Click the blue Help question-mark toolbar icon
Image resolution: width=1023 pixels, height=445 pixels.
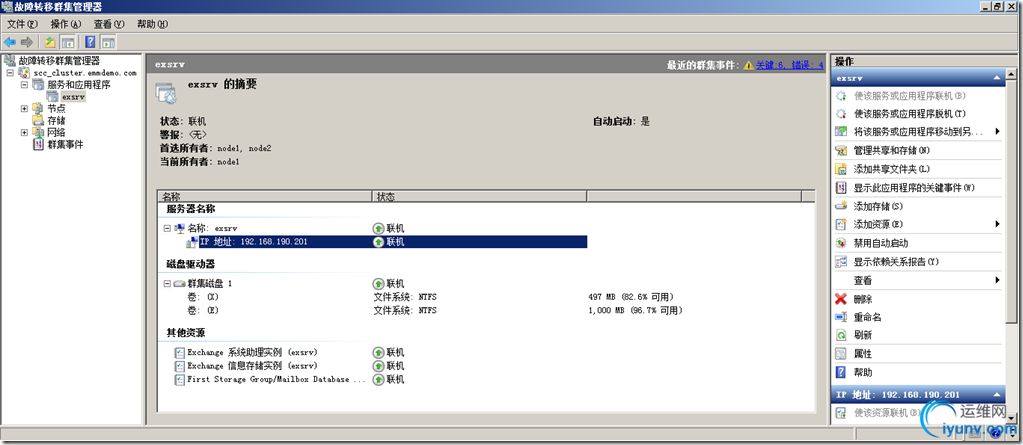coord(90,42)
